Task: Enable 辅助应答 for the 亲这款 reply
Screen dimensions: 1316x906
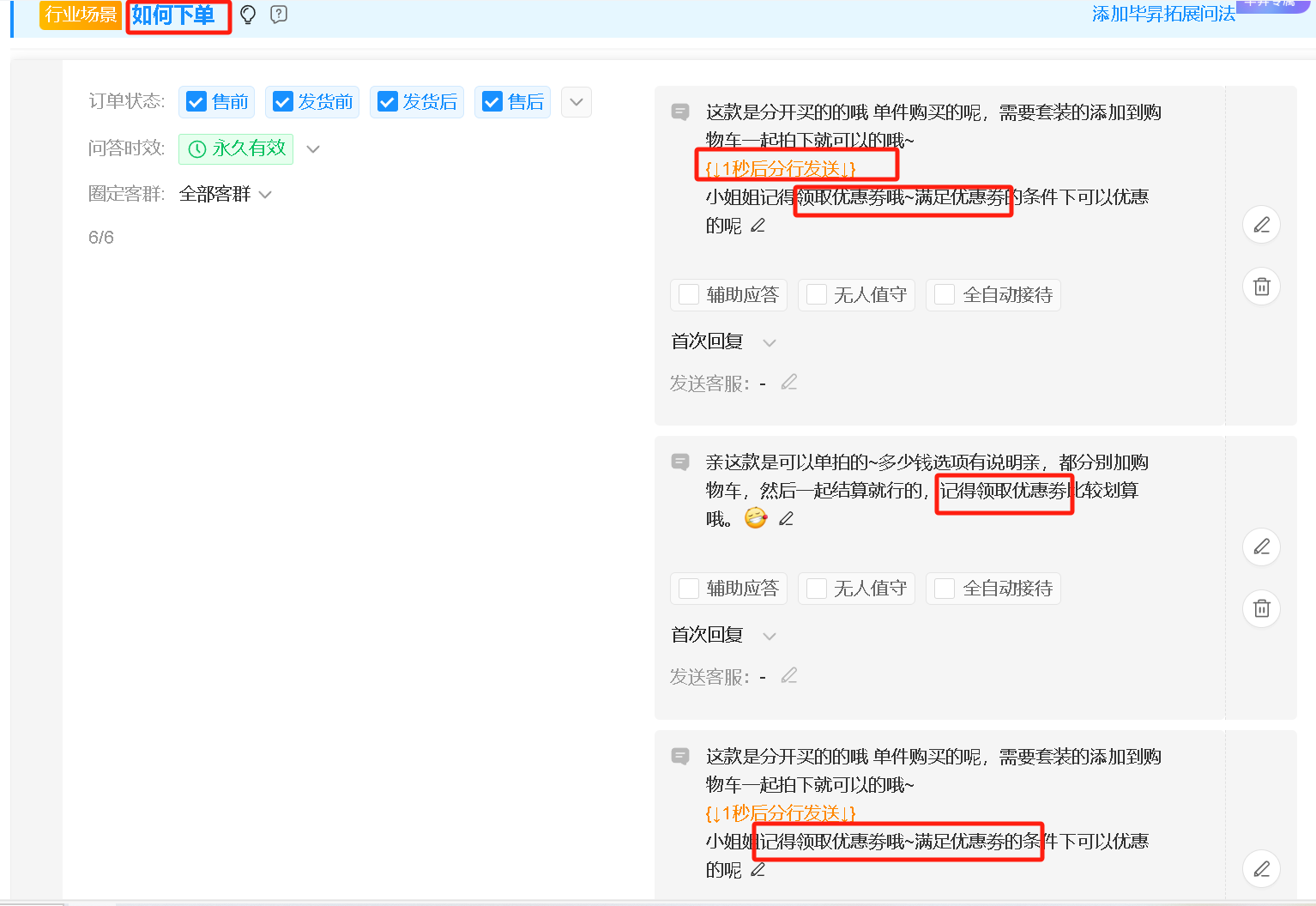Action: (x=689, y=588)
